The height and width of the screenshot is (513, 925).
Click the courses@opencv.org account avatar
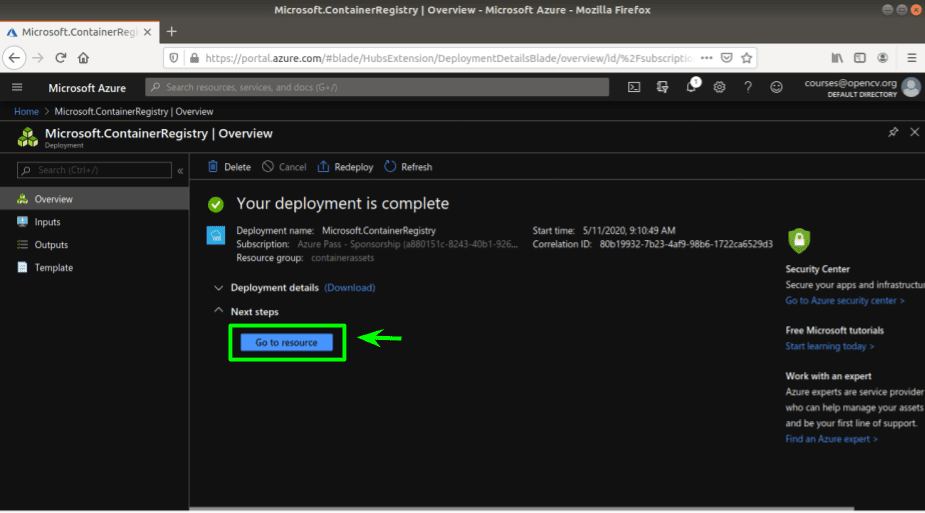click(x=911, y=87)
